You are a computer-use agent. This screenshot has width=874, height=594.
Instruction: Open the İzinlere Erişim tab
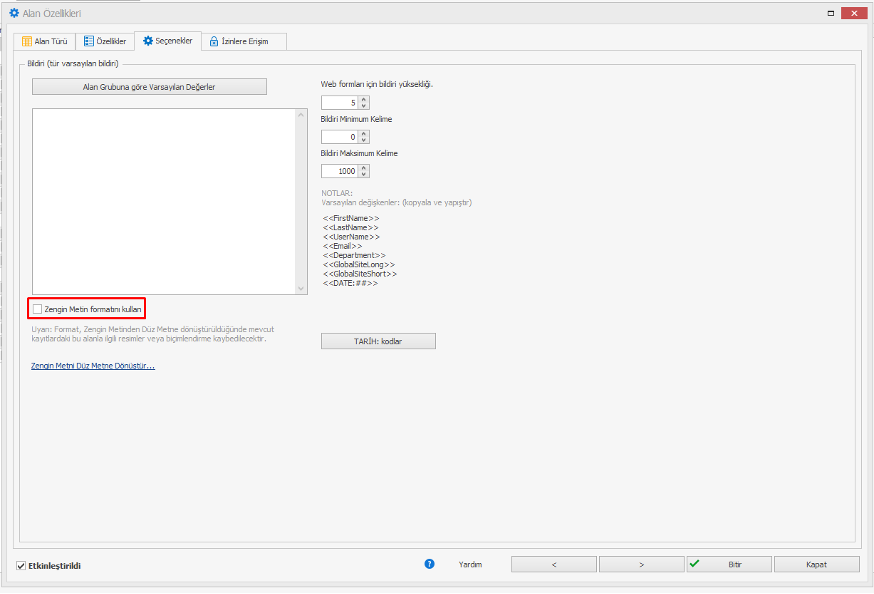(x=244, y=41)
